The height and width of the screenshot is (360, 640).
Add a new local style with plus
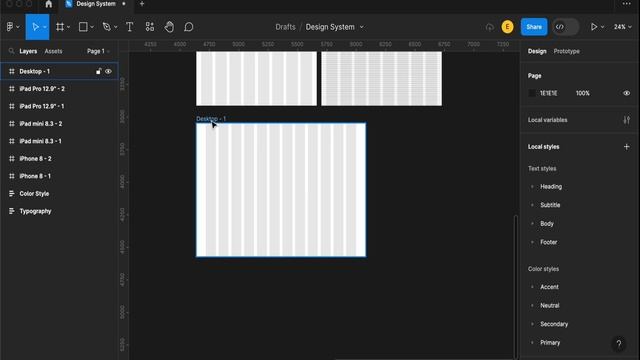tap(627, 147)
